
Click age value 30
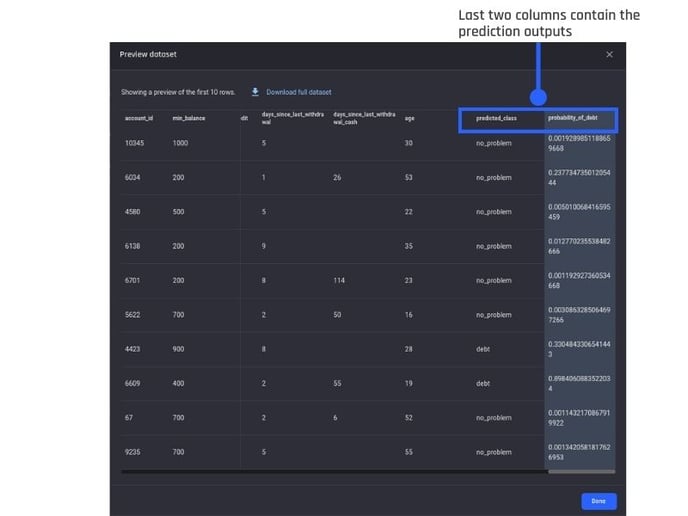(x=408, y=143)
